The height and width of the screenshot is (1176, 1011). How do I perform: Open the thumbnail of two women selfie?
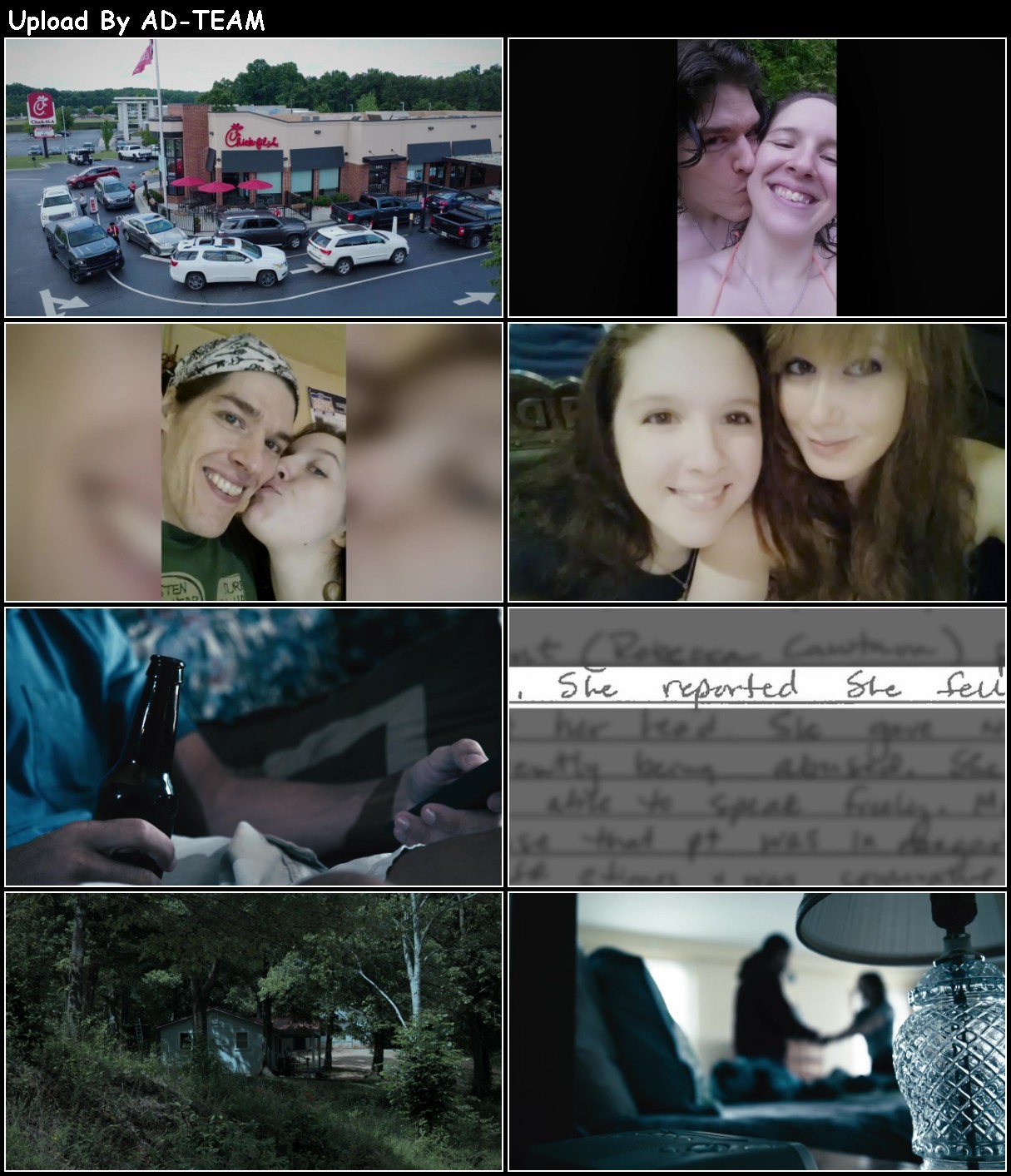click(x=757, y=463)
